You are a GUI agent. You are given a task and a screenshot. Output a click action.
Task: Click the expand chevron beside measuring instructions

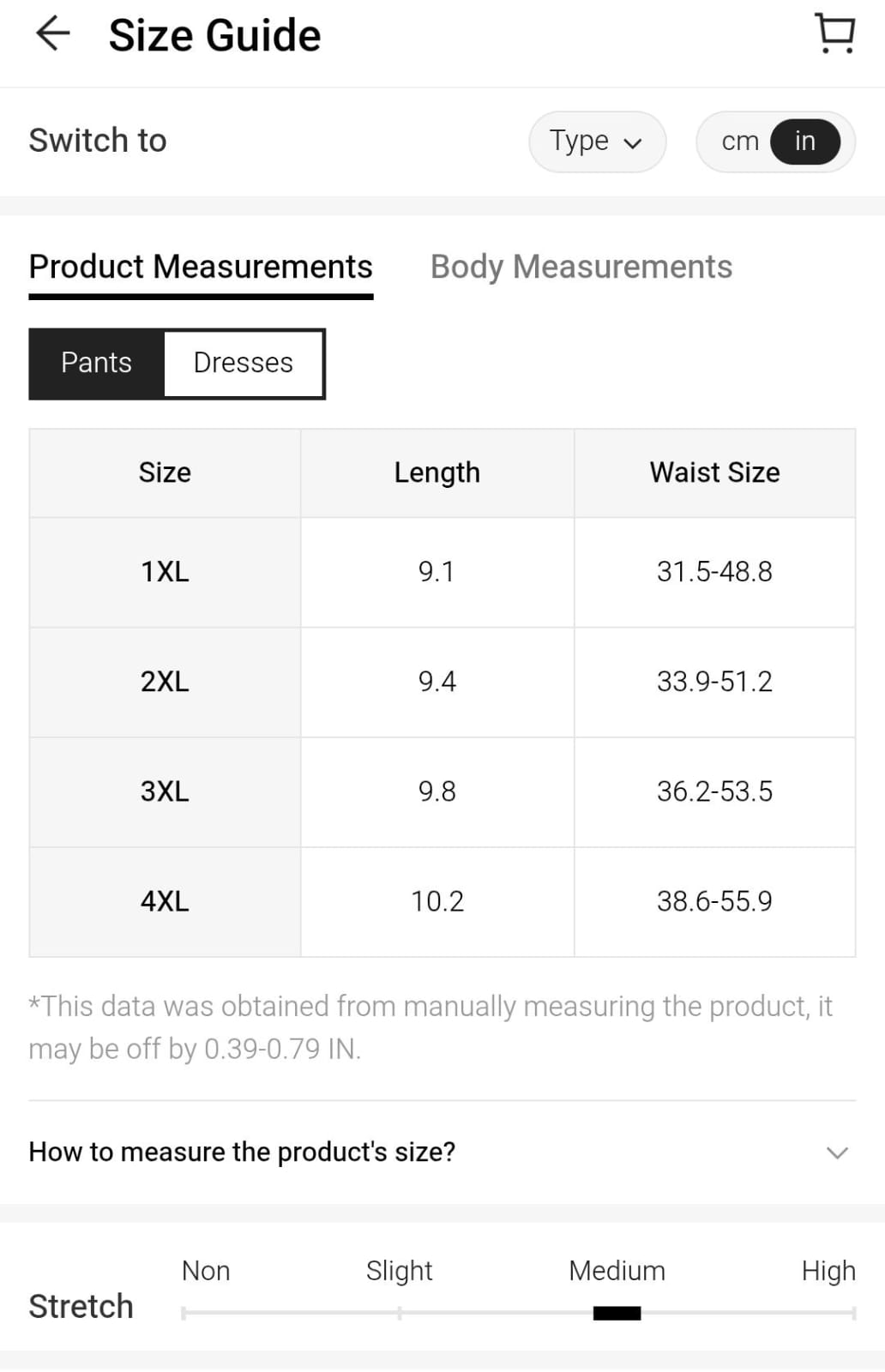(x=837, y=1152)
